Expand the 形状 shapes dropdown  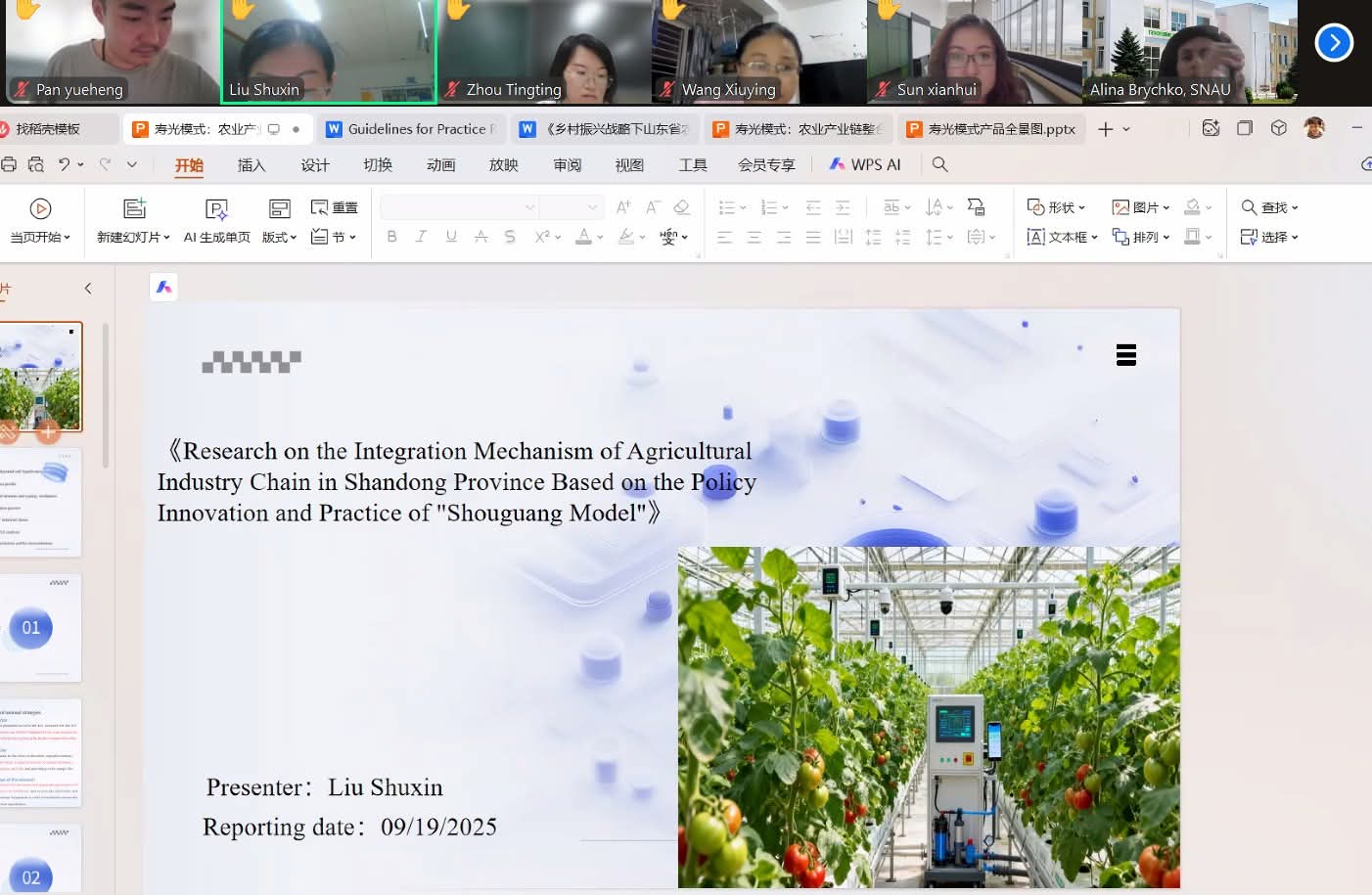pyautogui.click(x=1056, y=207)
